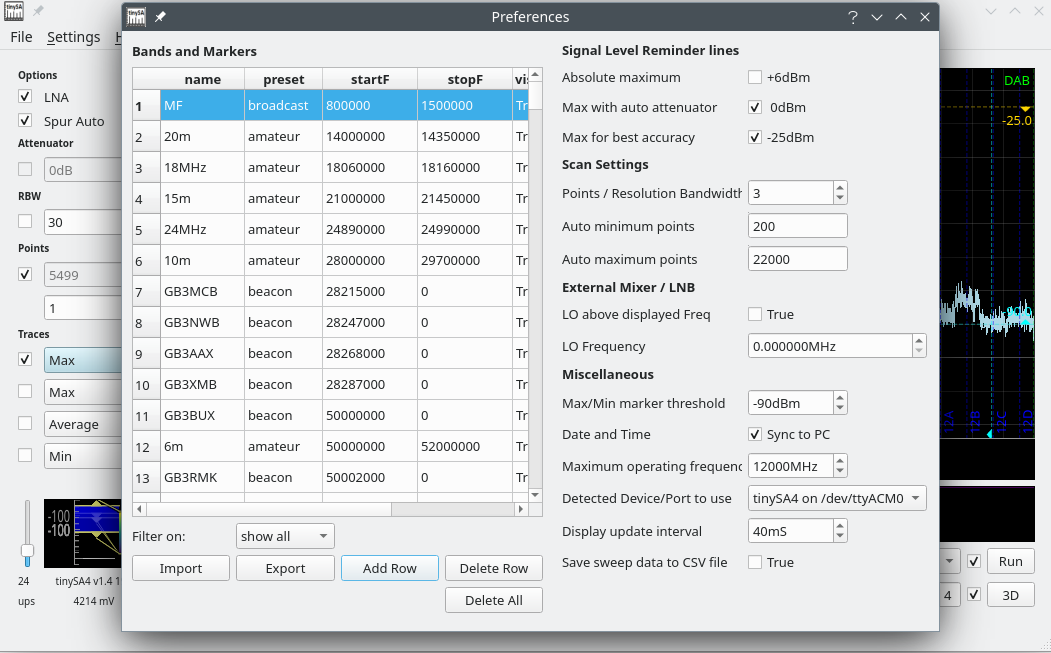Lower Max/Min marker threshold with down arrow
The width and height of the screenshot is (1051, 653).
click(x=840, y=408)
